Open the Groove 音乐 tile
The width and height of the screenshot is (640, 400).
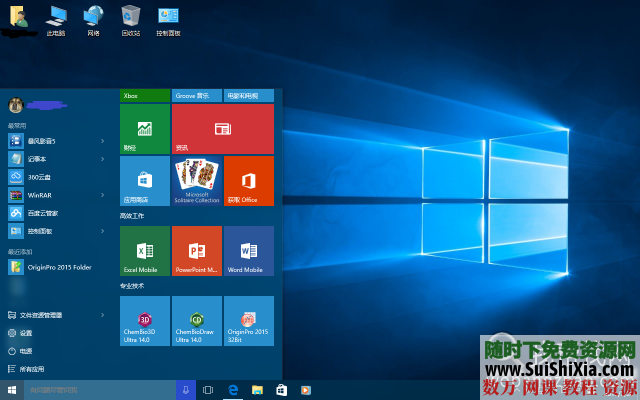click(197, 96)
